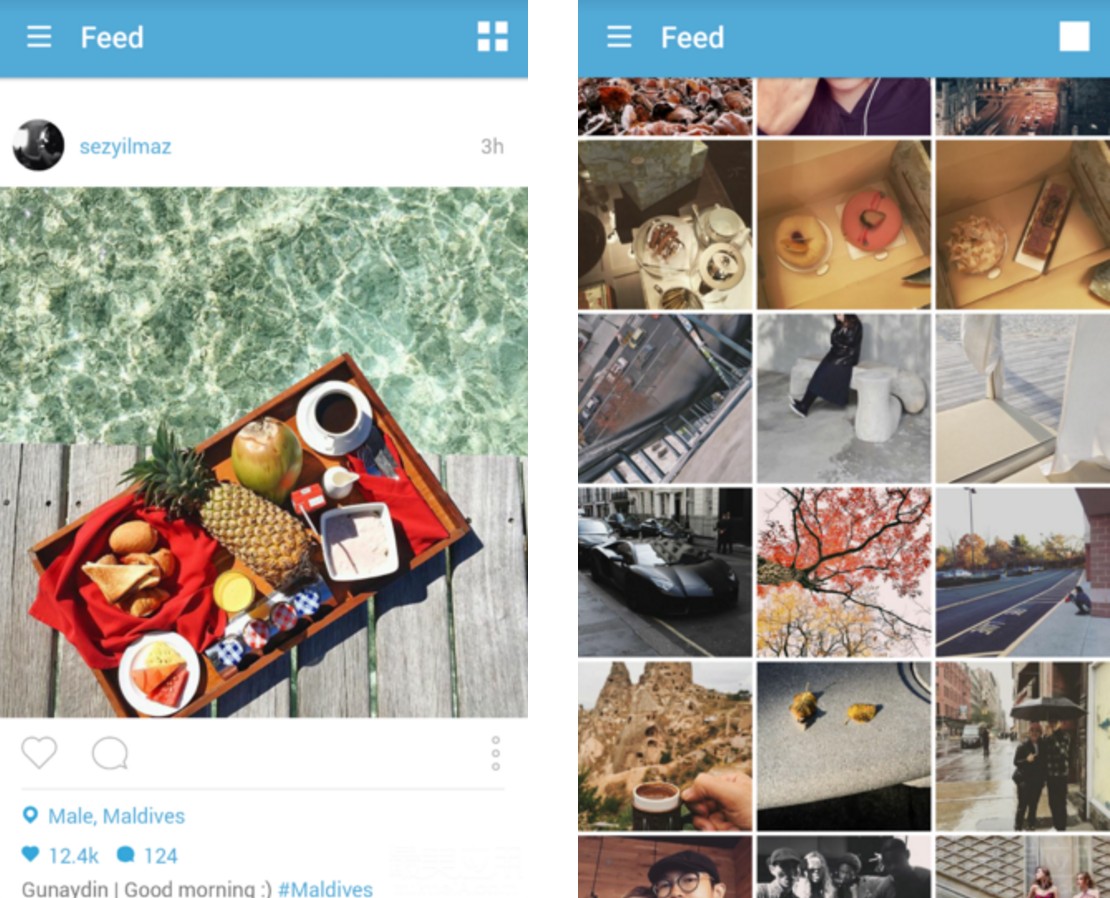Screen dimensions: 1110x898
Task: Switch to single-post view using white square icon
Action: point(1074,37)
